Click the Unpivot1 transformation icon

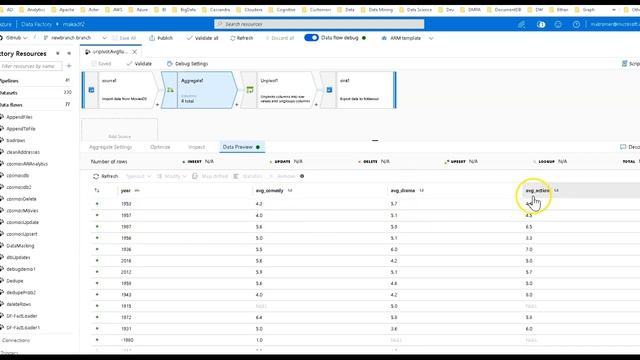(250, 90)
